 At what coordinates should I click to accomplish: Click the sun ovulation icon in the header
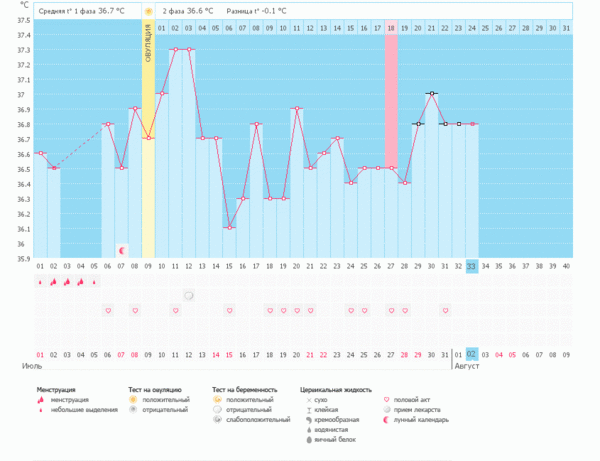148,11
